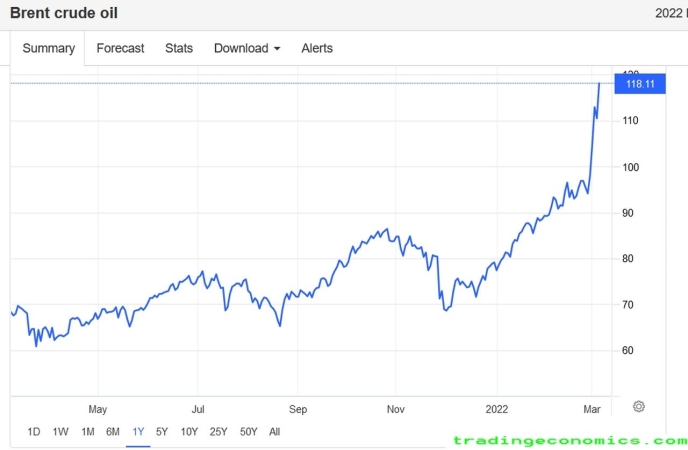Select the 6M time range
Viewport: 688px width, 450px height.
pos(113,432)
